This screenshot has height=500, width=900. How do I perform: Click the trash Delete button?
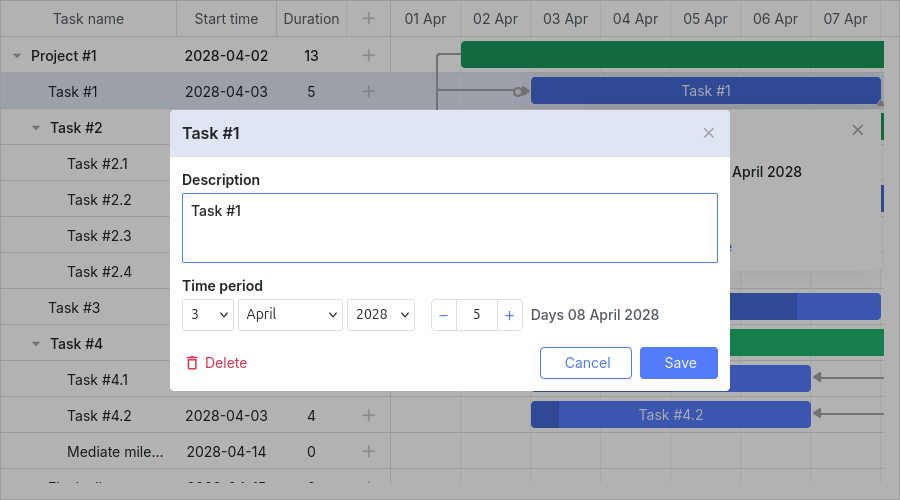tap(216, 363)
